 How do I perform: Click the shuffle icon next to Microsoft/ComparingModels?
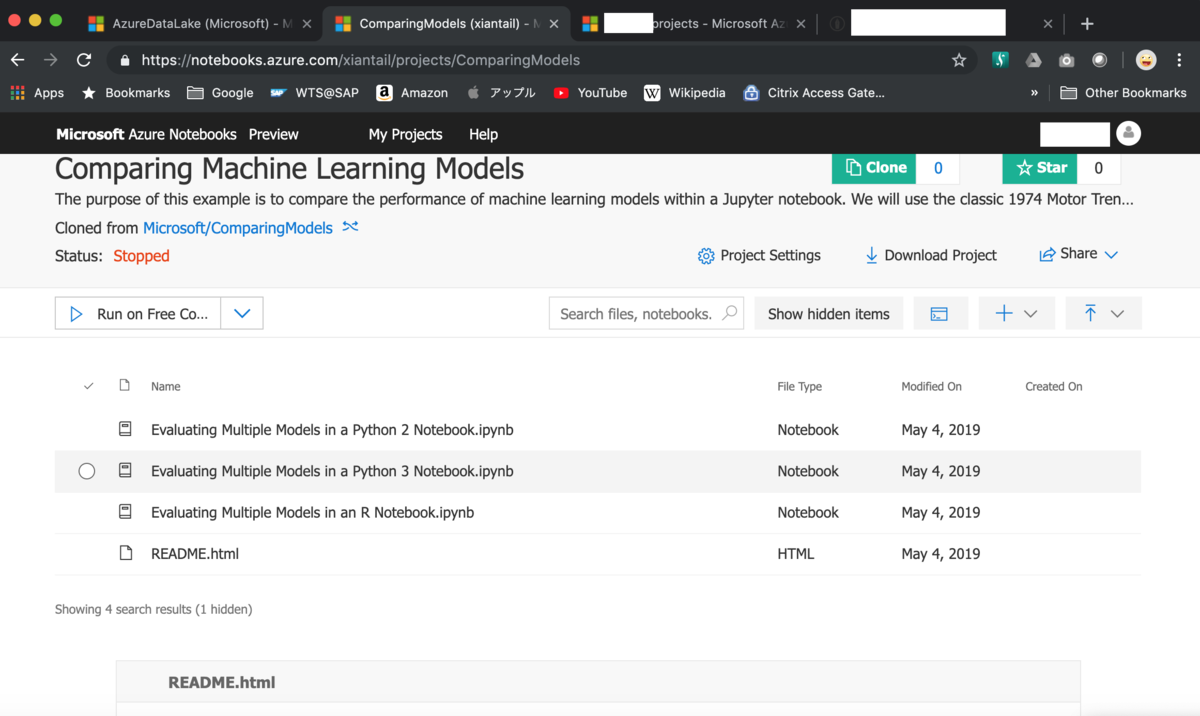(350, 227)
